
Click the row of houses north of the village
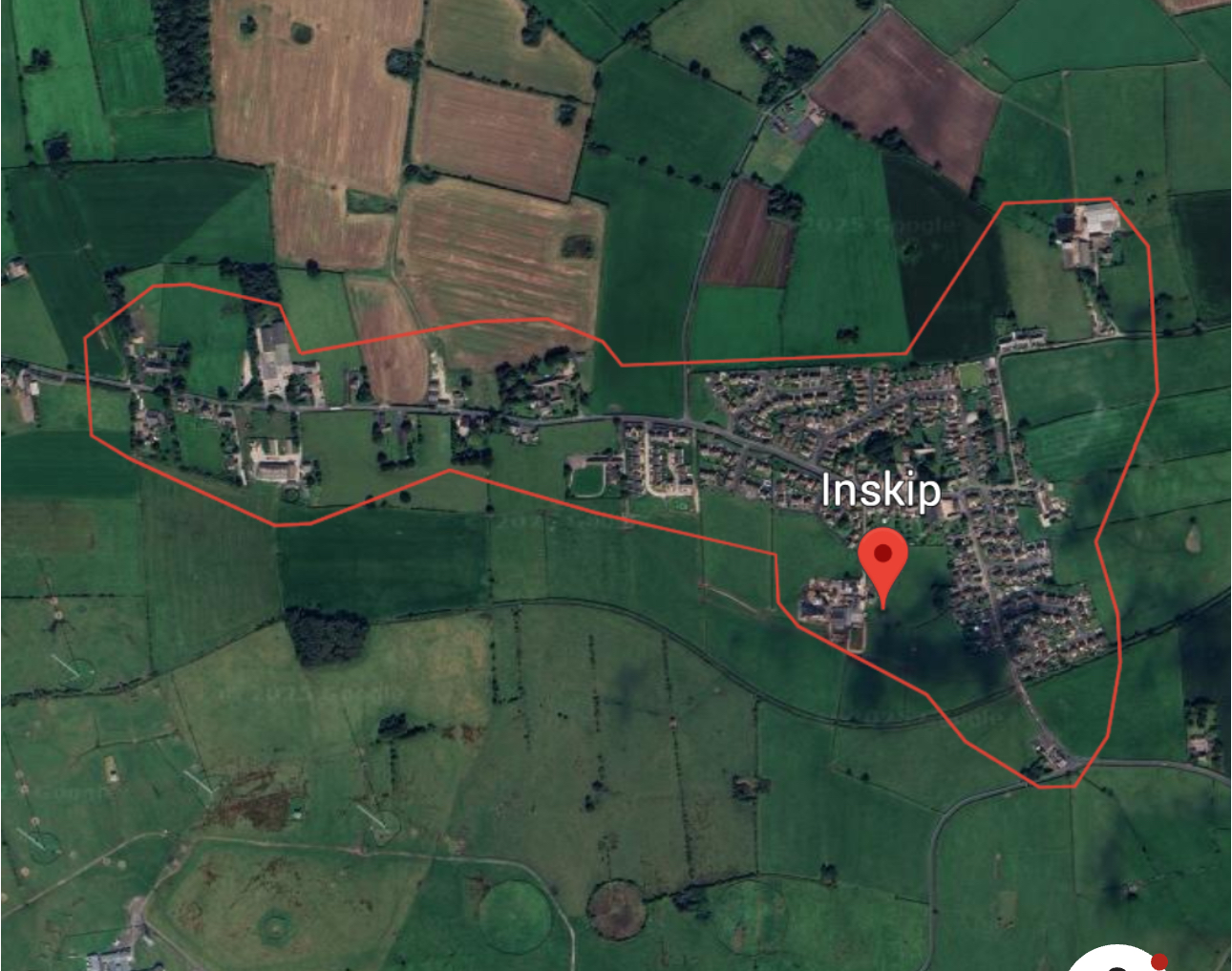click(x=1022, y=340)
